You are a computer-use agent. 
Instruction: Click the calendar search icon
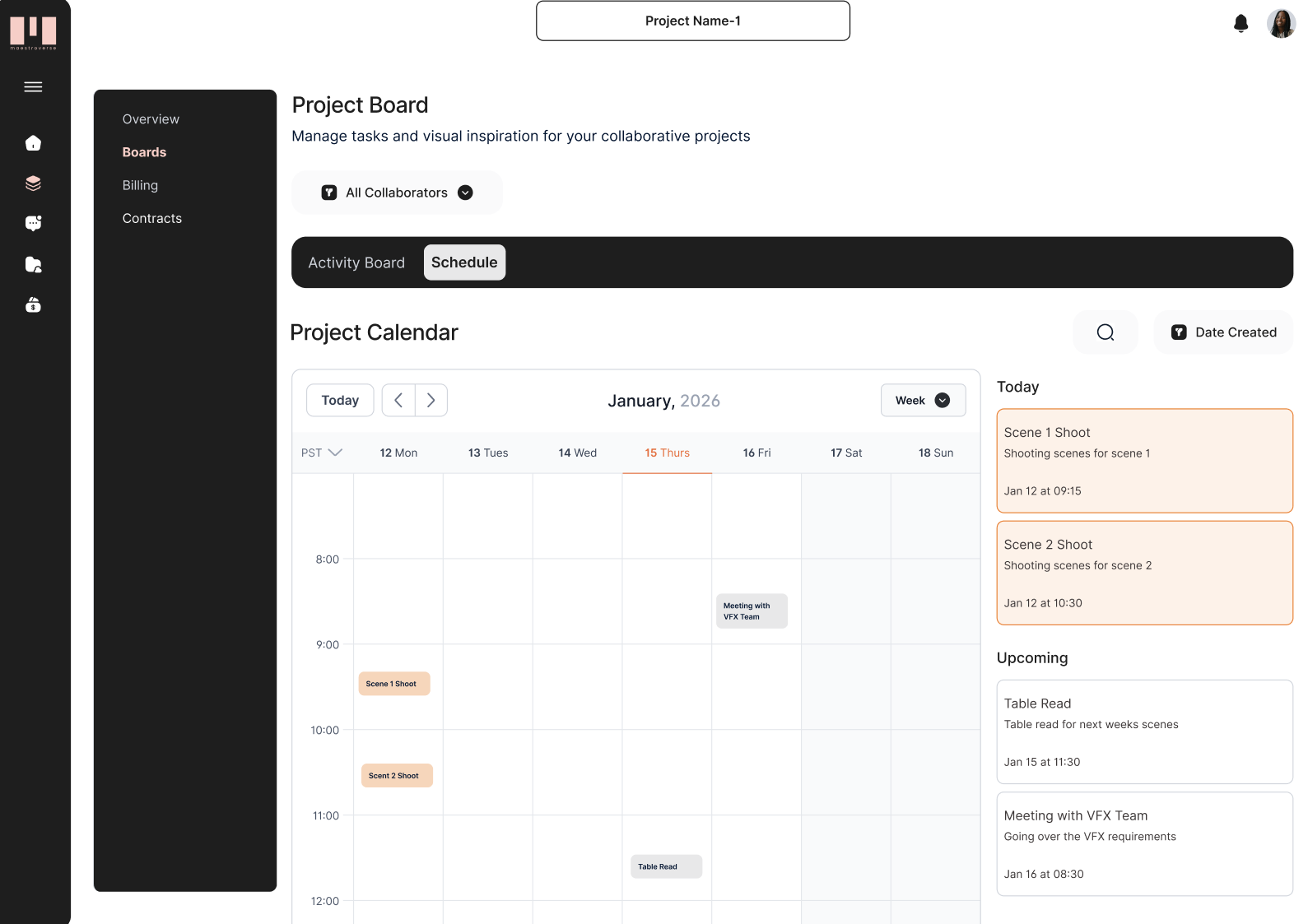point(1105,332)
